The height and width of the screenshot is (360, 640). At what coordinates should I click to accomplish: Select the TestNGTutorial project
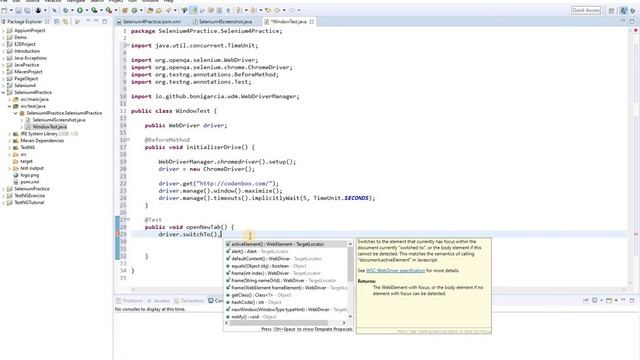point(29,202)
